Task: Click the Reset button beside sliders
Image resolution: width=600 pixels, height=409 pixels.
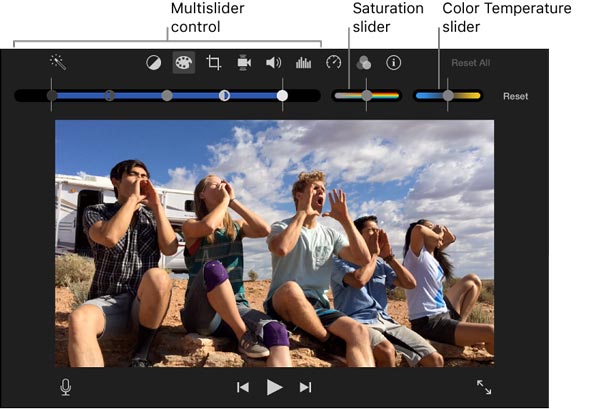Action: [515, 96]
